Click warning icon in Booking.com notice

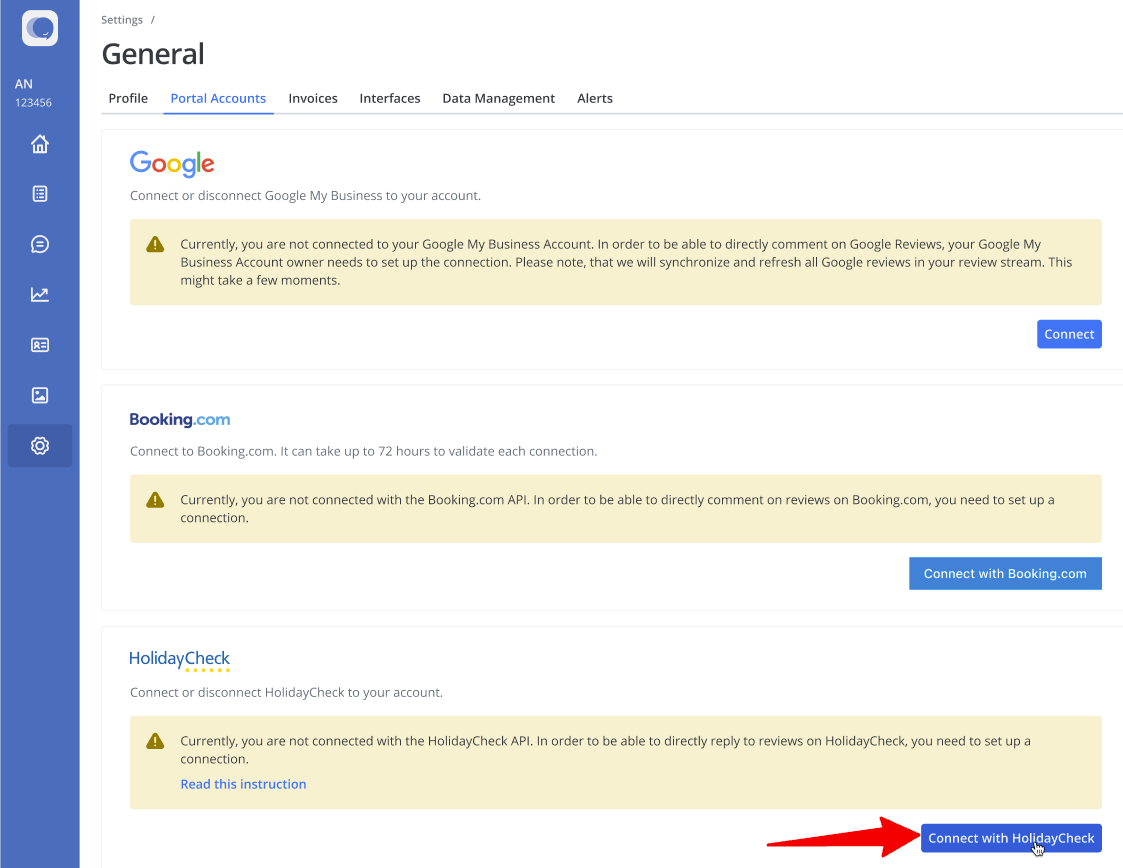(x=155, y=500)
